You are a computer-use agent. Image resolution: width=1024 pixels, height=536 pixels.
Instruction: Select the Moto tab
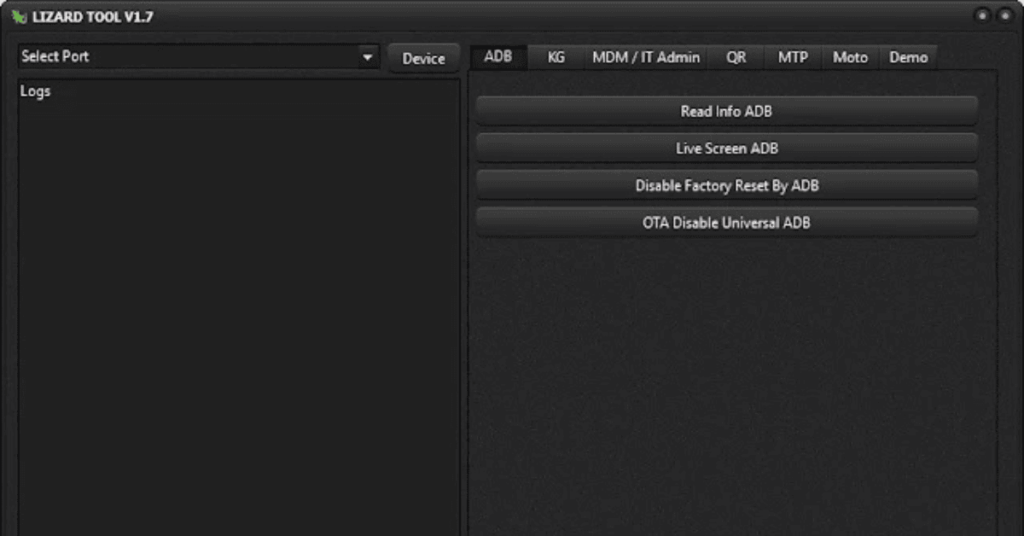[x=850, y=57]
